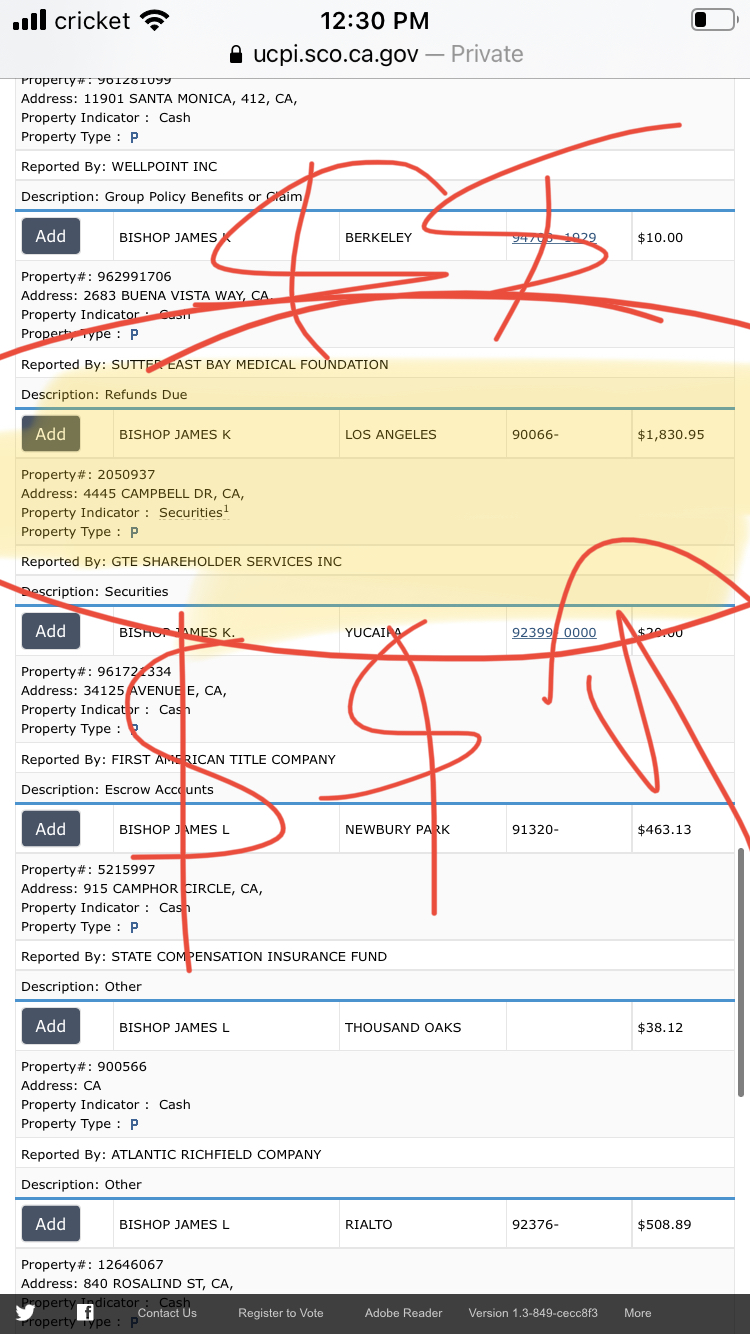Select Description: Escrow Accounts row
This screenshot has height=1334, width=750.
[x=375, y=789]
